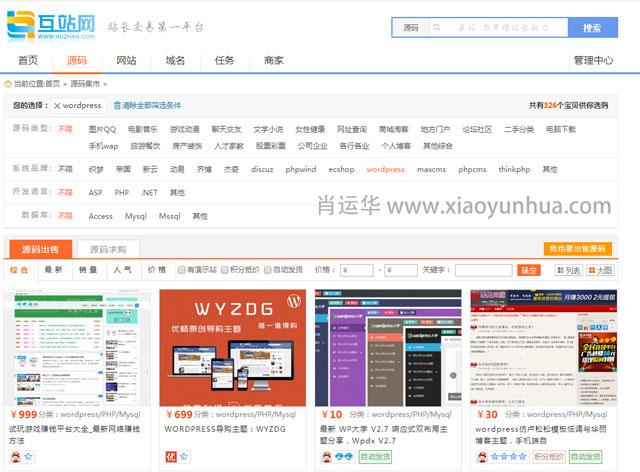The image size is (640, 472).
Task: Open the 源码 search category dropdown
Action: coord(411,27)
